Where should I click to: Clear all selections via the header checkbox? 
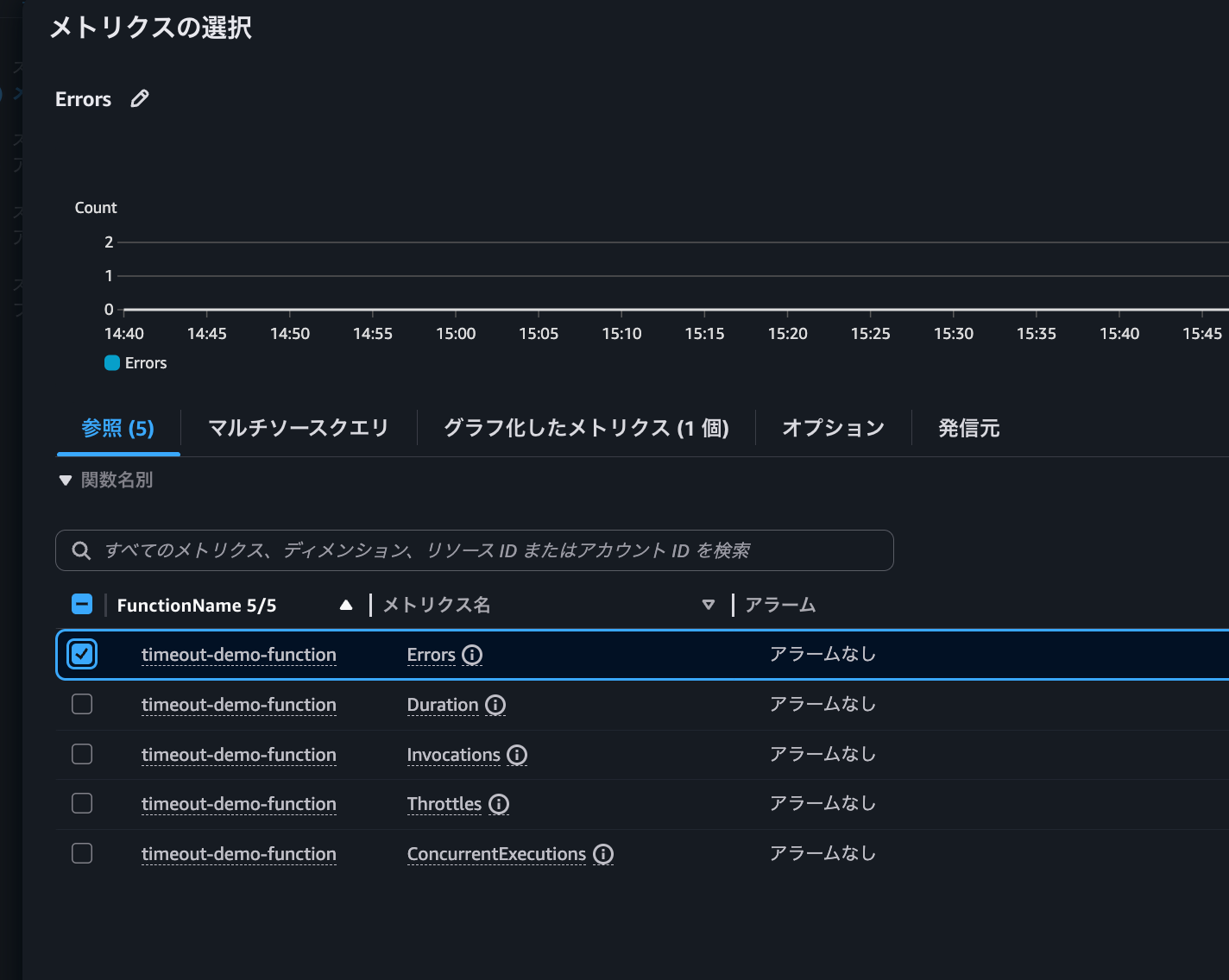coord(81,604)
